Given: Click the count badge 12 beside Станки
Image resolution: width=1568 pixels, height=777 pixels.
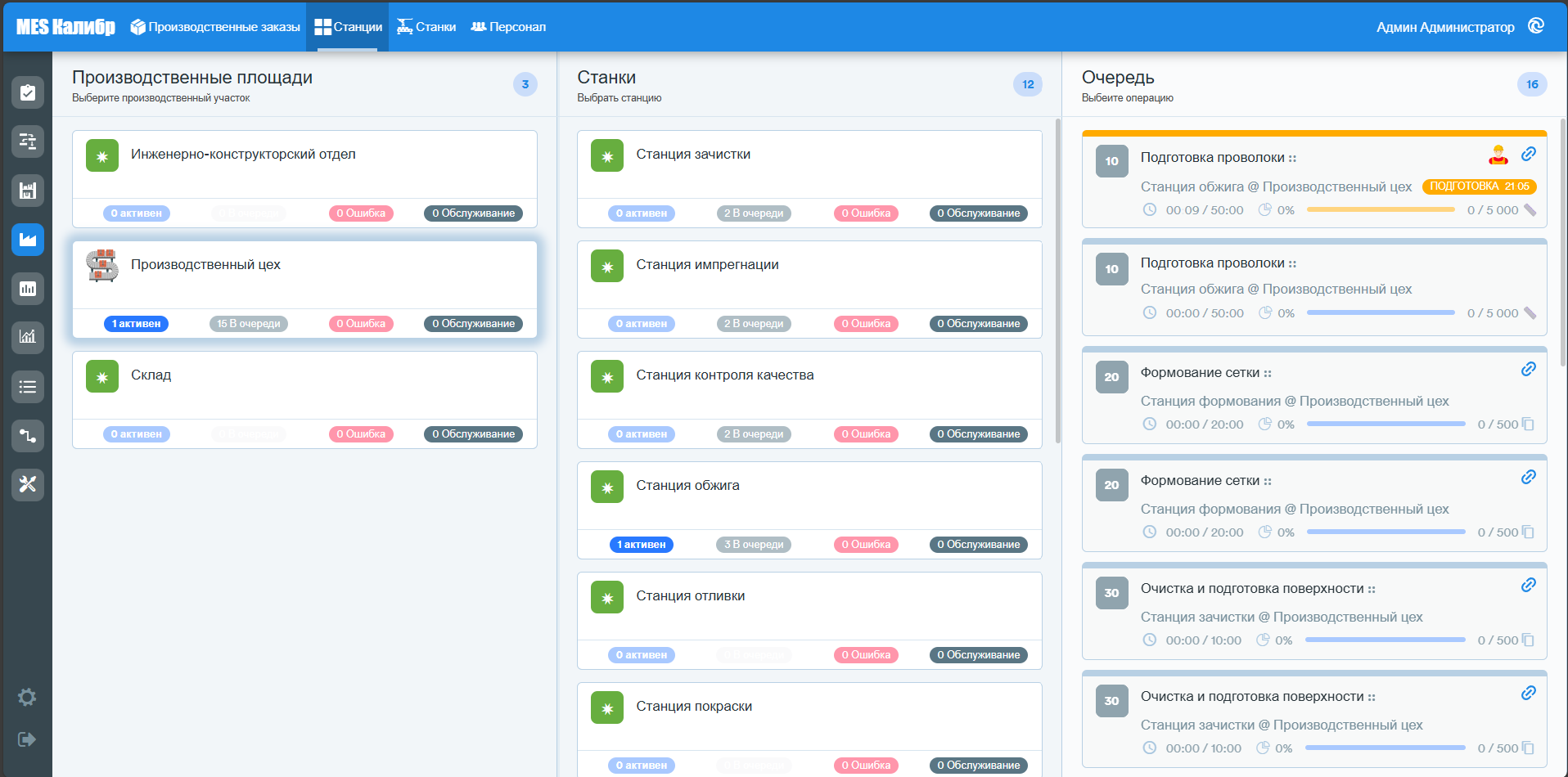Looking at the screenshot, I should pyautogui.click(x=1028, y=84).
